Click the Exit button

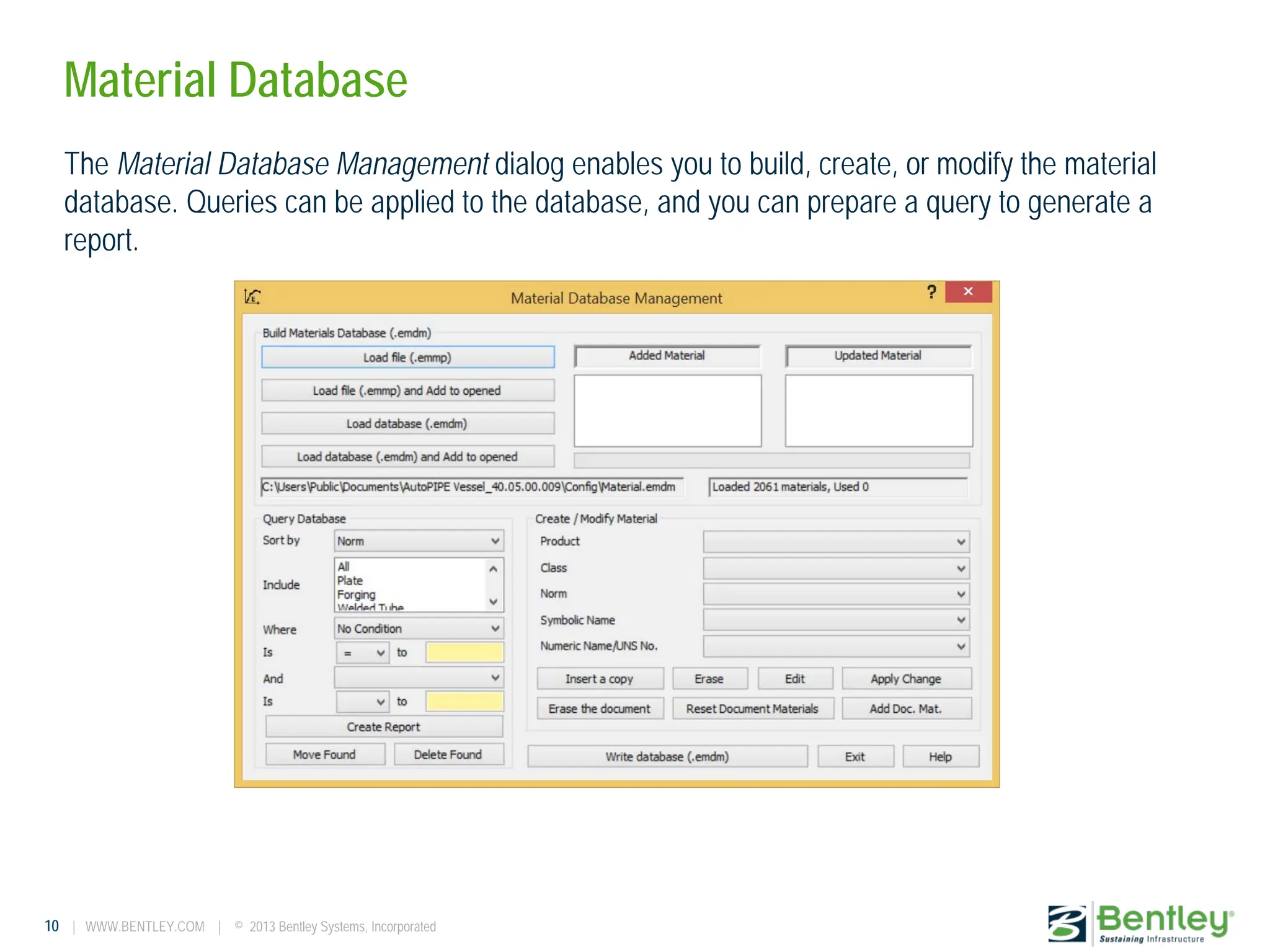pyautogui.click(x=855, y=757)
